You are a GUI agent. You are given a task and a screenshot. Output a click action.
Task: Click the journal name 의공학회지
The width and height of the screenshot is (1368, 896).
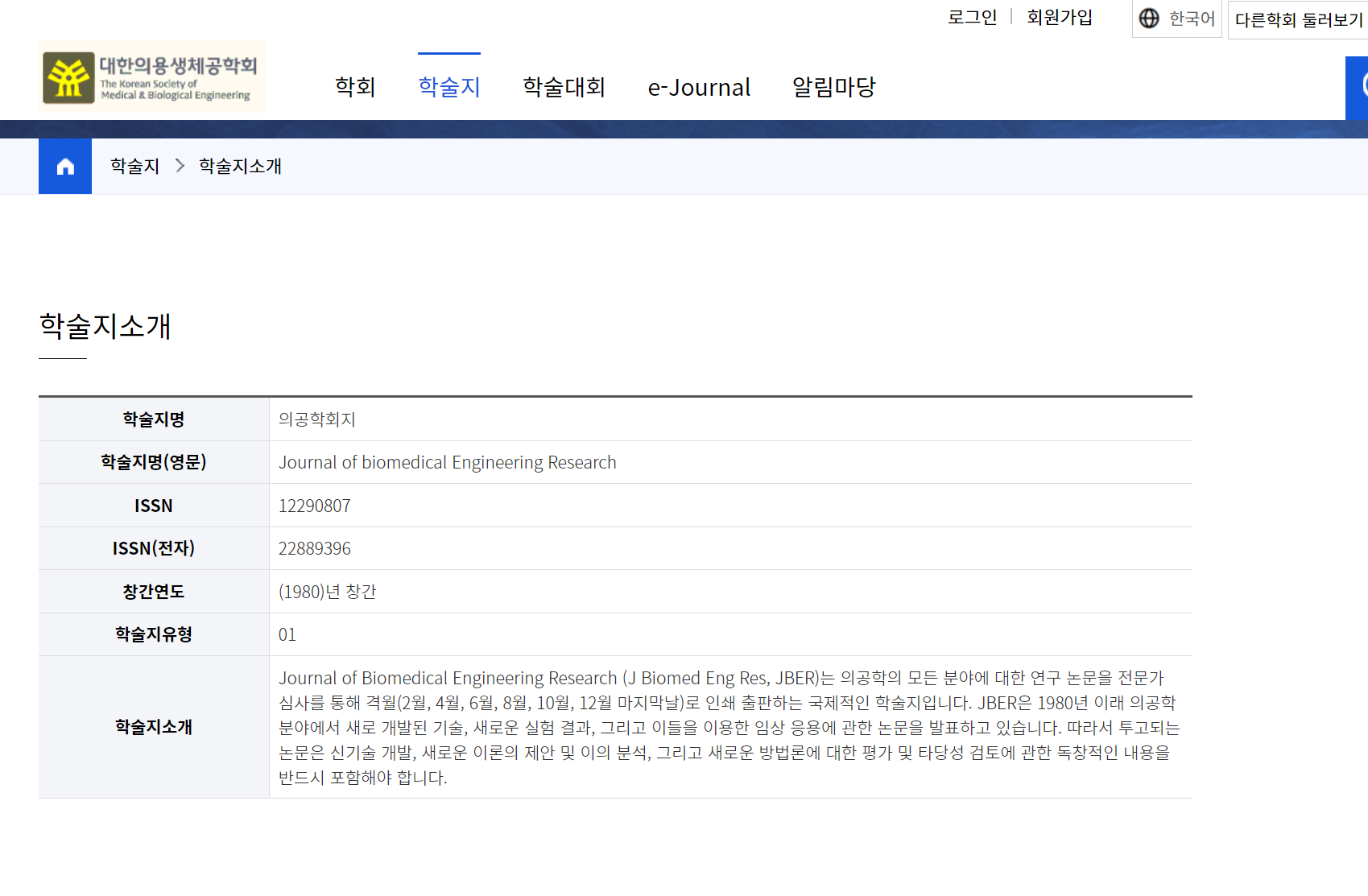[x=317, y=419]
